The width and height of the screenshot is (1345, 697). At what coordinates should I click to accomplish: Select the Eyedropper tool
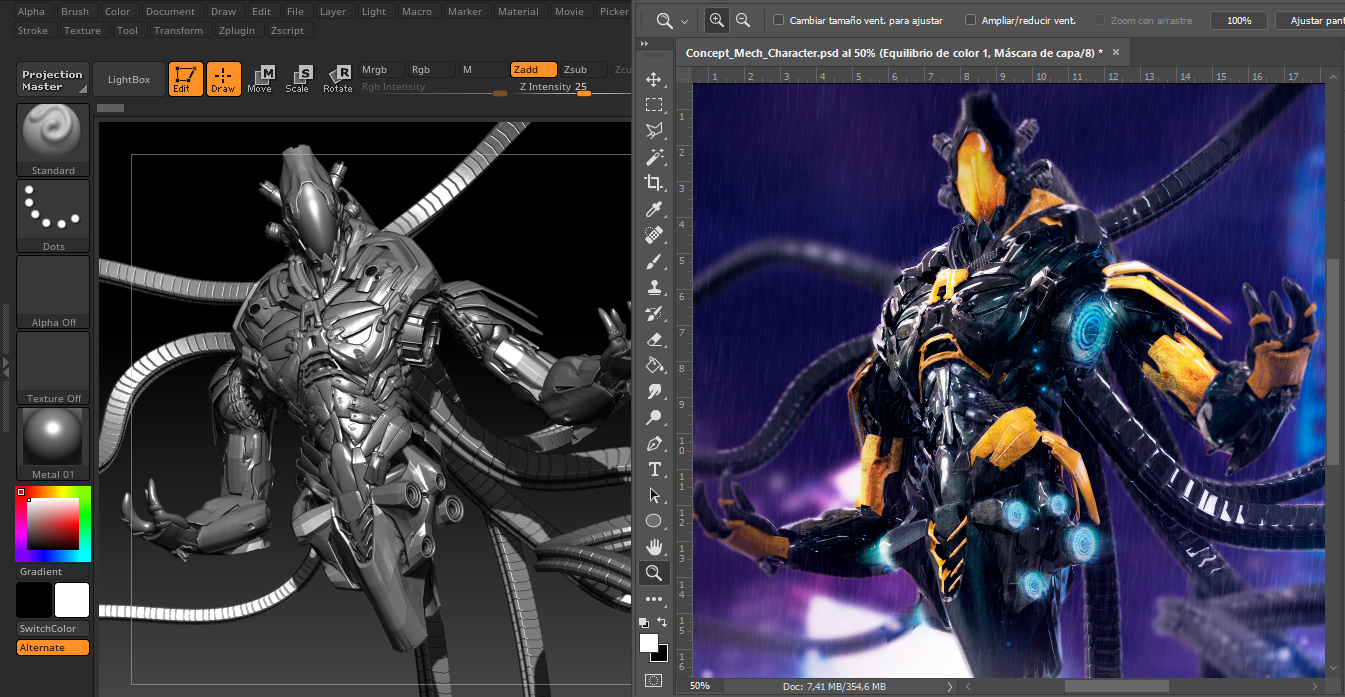point(654,209)
